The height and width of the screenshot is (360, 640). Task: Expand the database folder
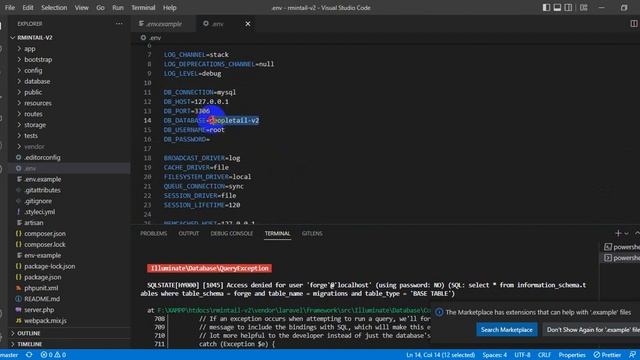pyautogui.click(x=37, y=81)
